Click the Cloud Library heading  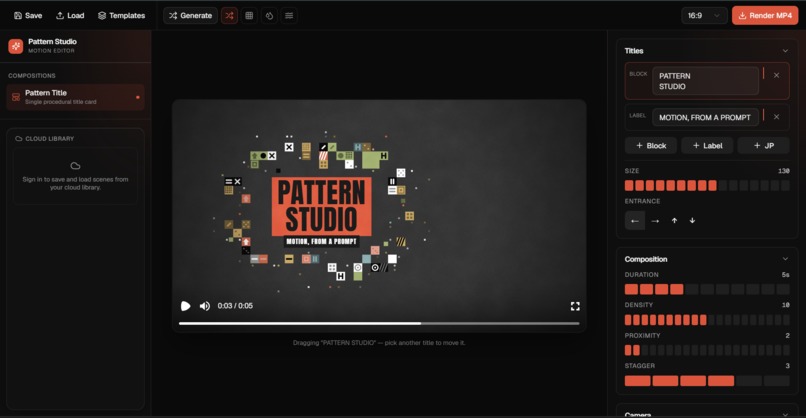49,139
